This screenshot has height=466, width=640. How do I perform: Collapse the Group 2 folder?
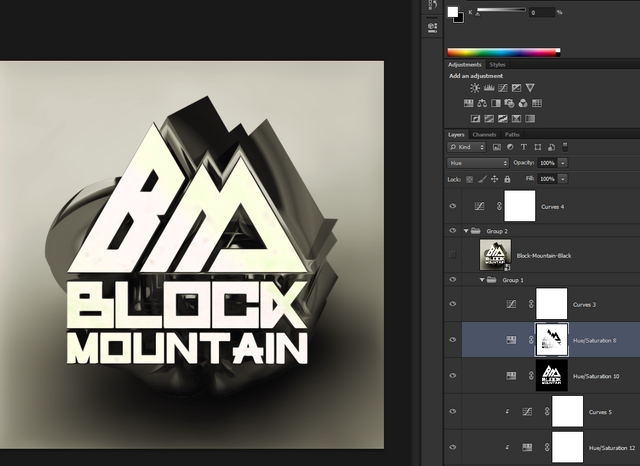coord(466,231)
